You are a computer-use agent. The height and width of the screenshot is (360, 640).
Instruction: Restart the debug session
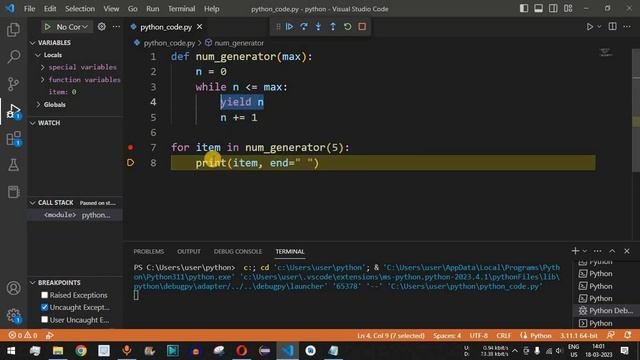pos(347,27)
